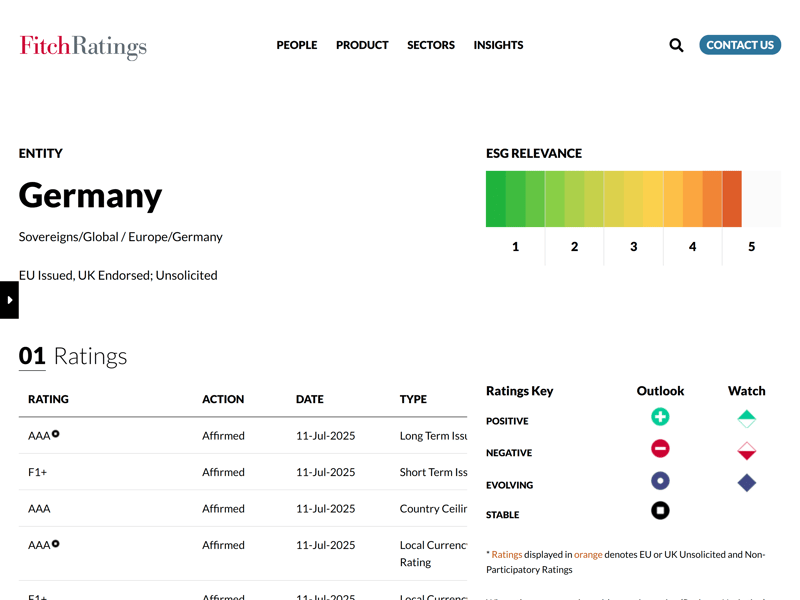Click the Contact Us button
Image resolution: width=800 pixels, height=600 pixels.
coord(740,45)
